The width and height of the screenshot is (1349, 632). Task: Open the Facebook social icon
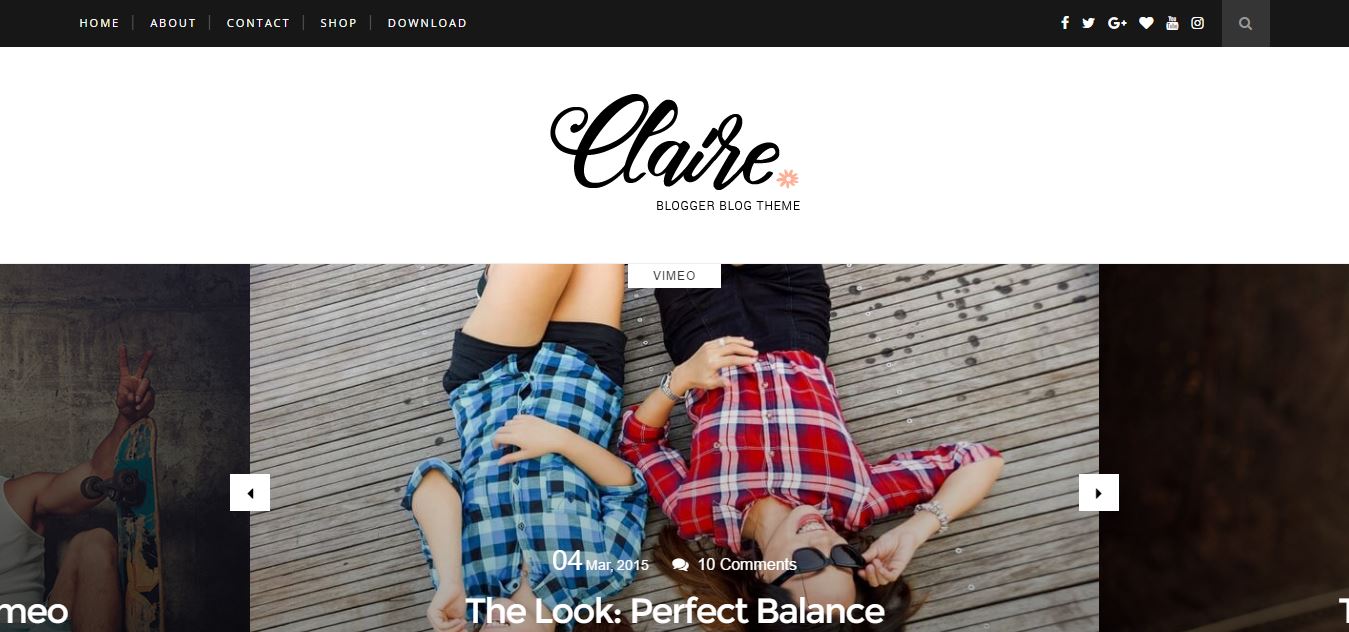(x=1065, y=23)
